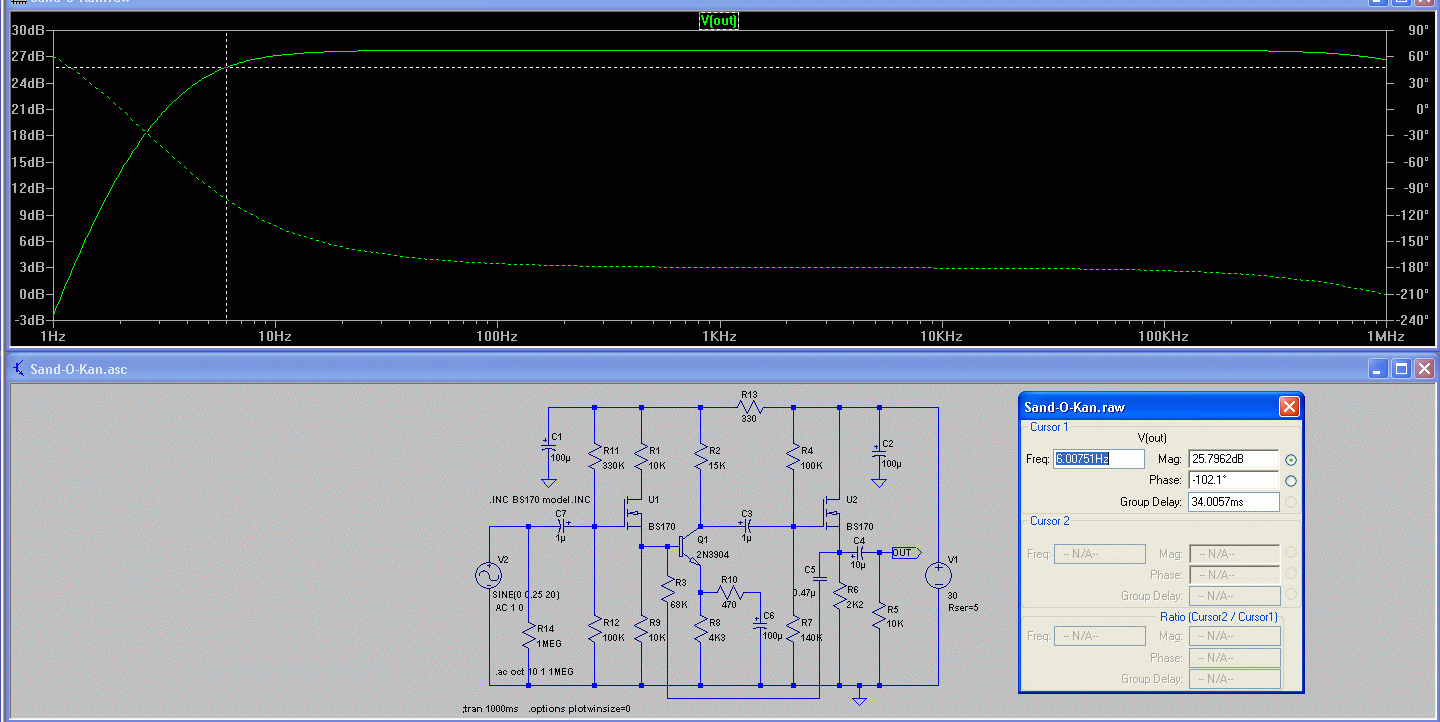1440x722 pixels.
Task: Click the U1 BS170 MOSFET symbol
Action: (634, 514)
